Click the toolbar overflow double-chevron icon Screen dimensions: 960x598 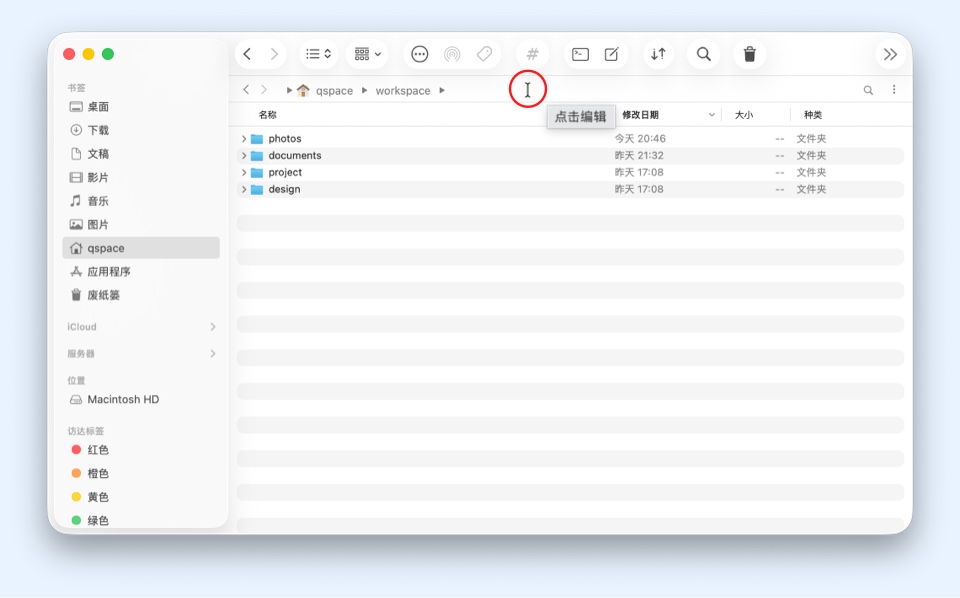[x=890, y=54]
